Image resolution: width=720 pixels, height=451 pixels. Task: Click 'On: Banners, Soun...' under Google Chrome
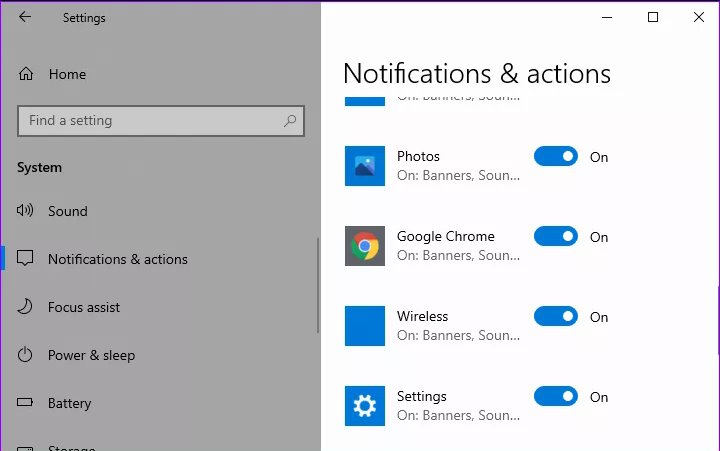point(458,255)
